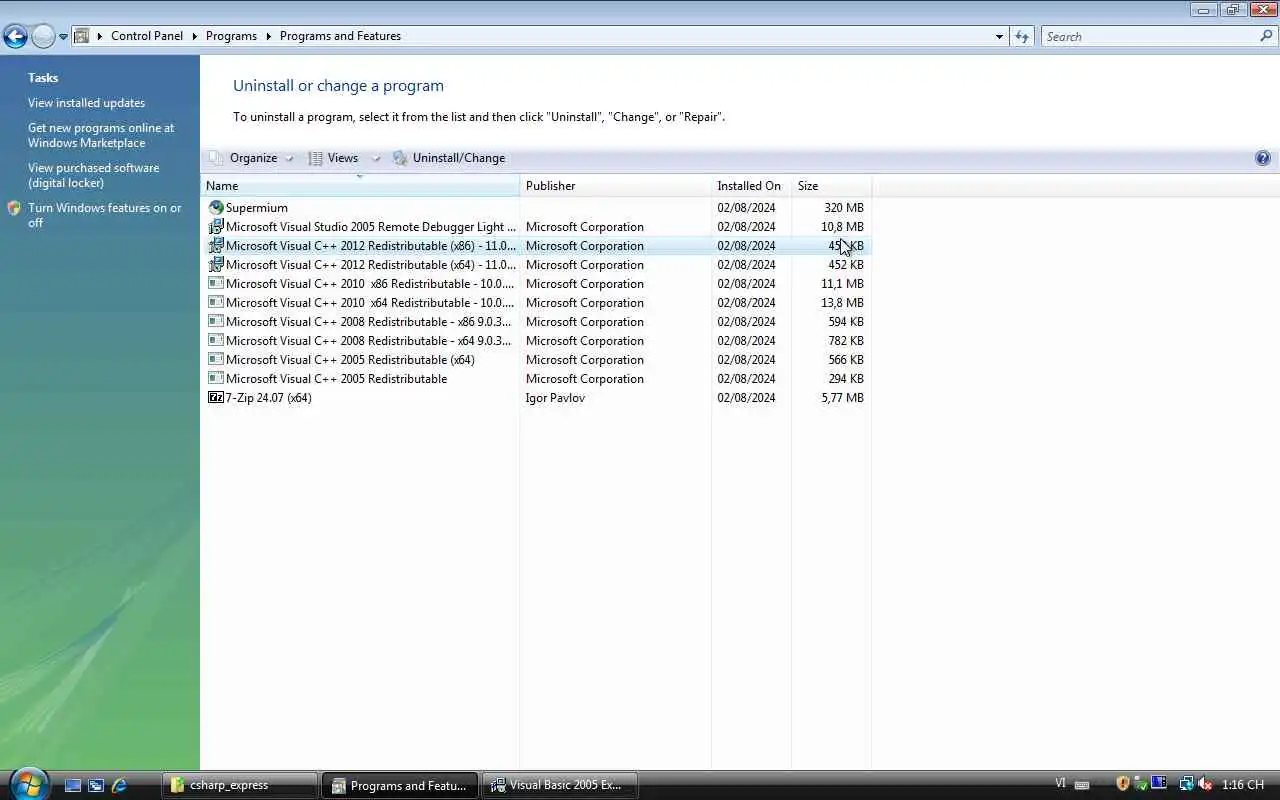Click the blue monitor tray icon
The image size is (1280, 800).
point(1159,784)
